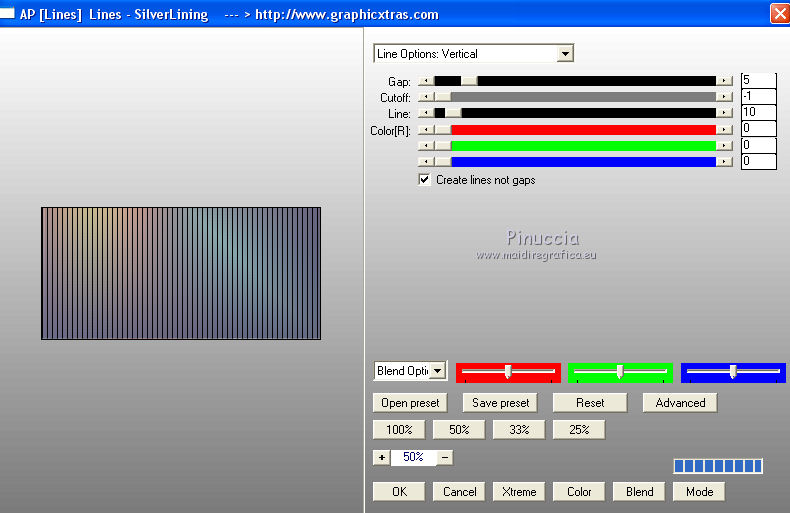Click the blue segmented progress bar

pyautogui.click(x=718, y=466)
